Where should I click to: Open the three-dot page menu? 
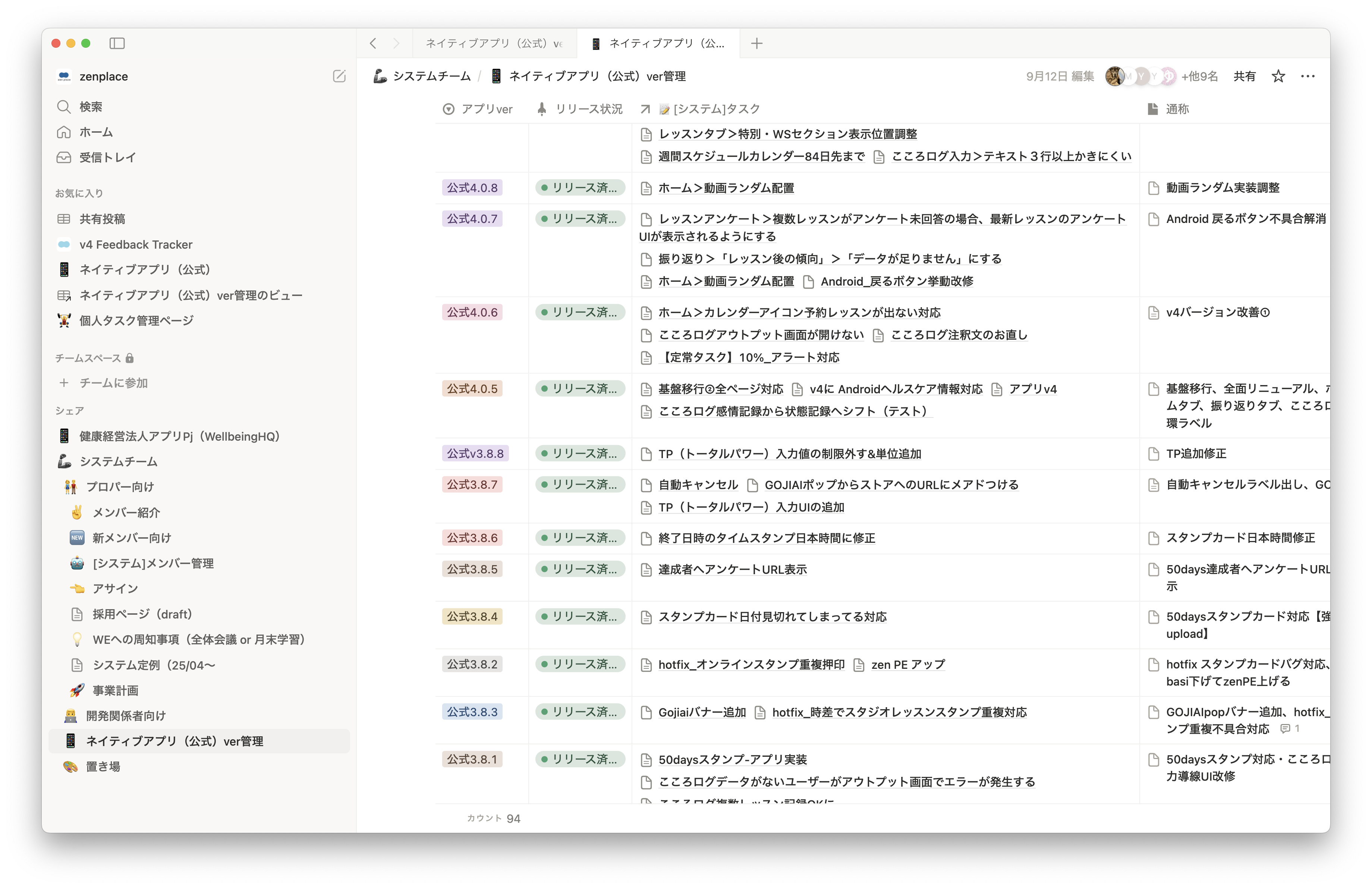[1308, 76]
